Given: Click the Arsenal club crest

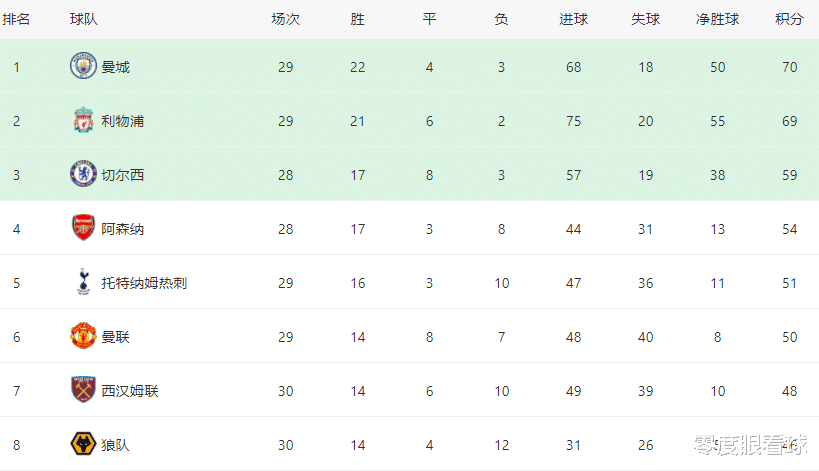Looking at the screenshot, I should [x=83, y=228].
